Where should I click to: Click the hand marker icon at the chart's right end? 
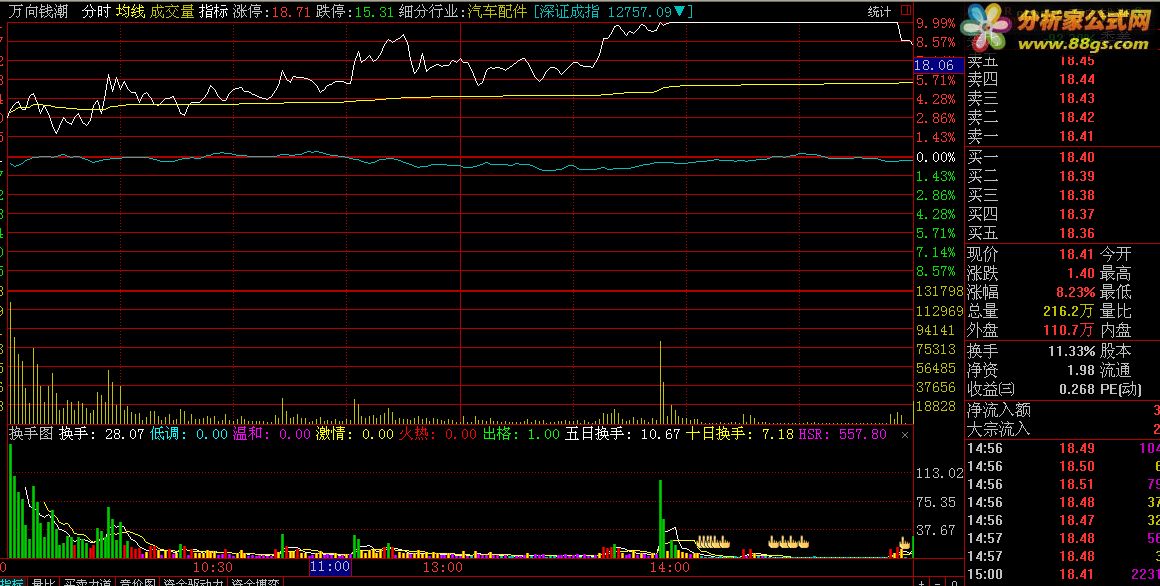click(904, 544)
